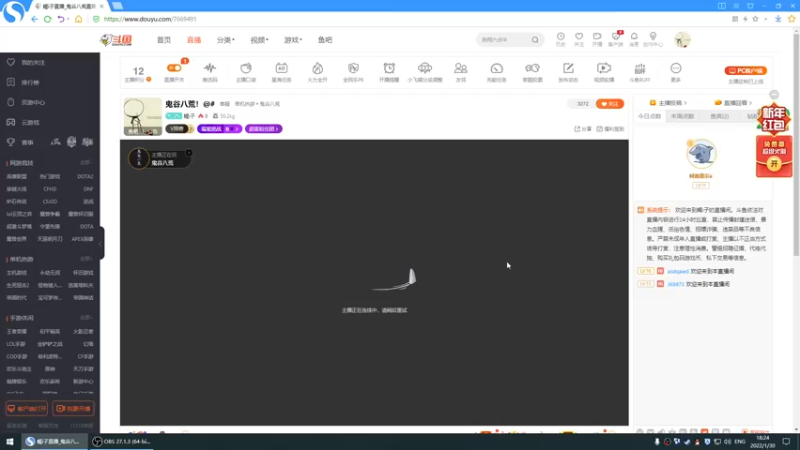The height and width of the screenshot is (450, 800).
Task: Open the 更多 three-dots icon
Action: point(676,68)
